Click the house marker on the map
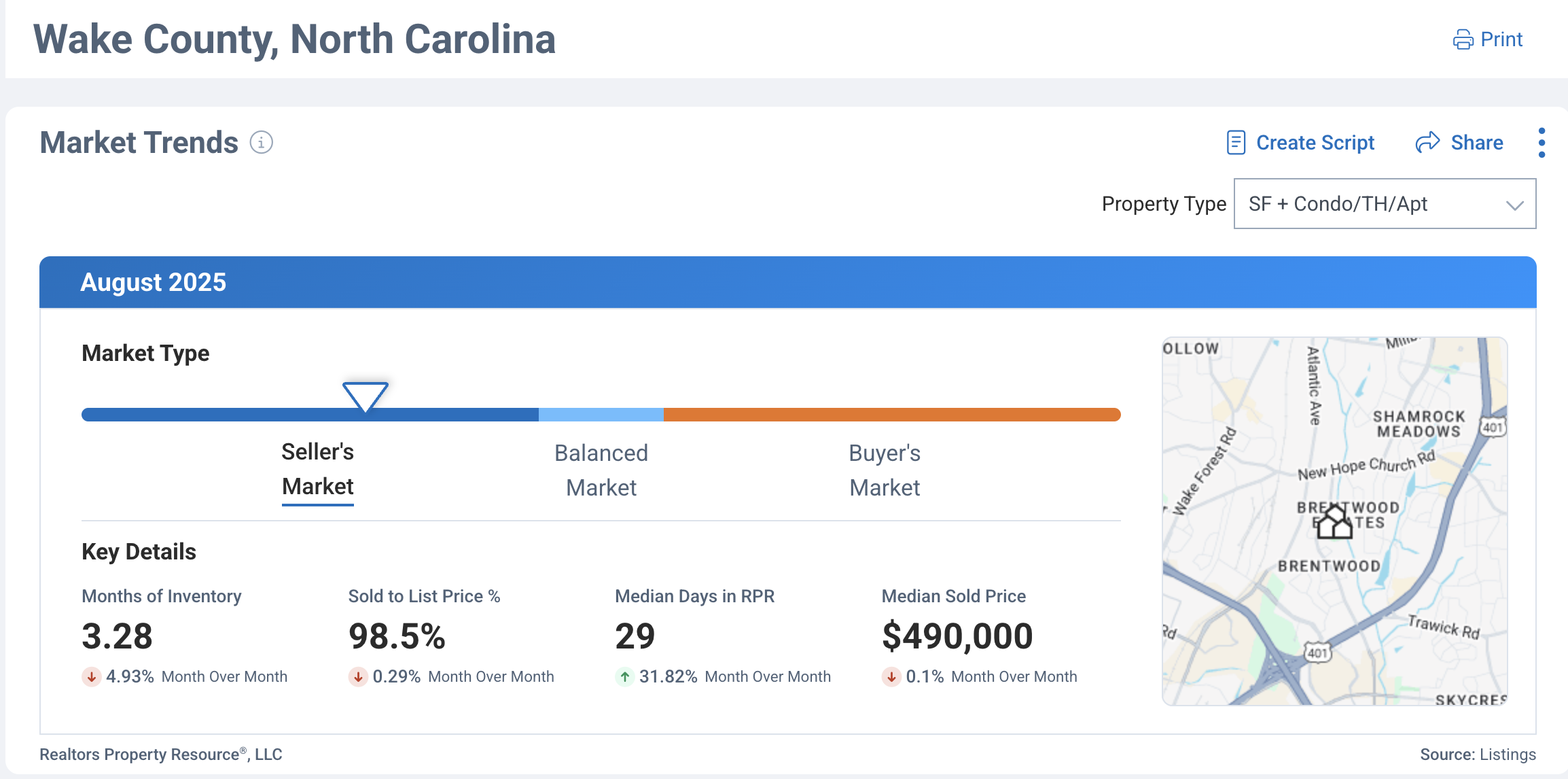Viewport: 1568px width, 779px height. pyautogui.click(x=1334, y=523)
